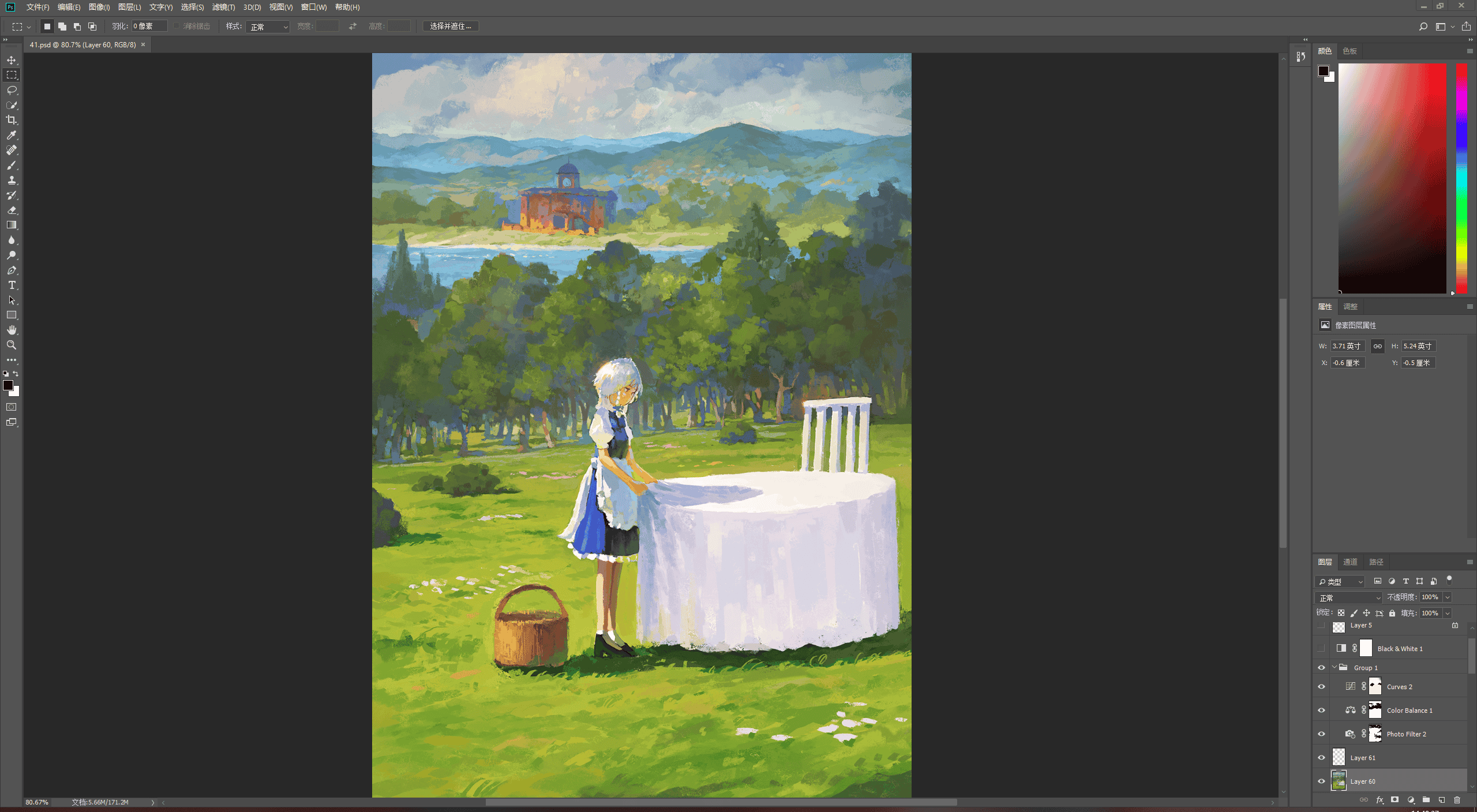Click the Select and Mask (选择并遮住) button

[451, 26]
